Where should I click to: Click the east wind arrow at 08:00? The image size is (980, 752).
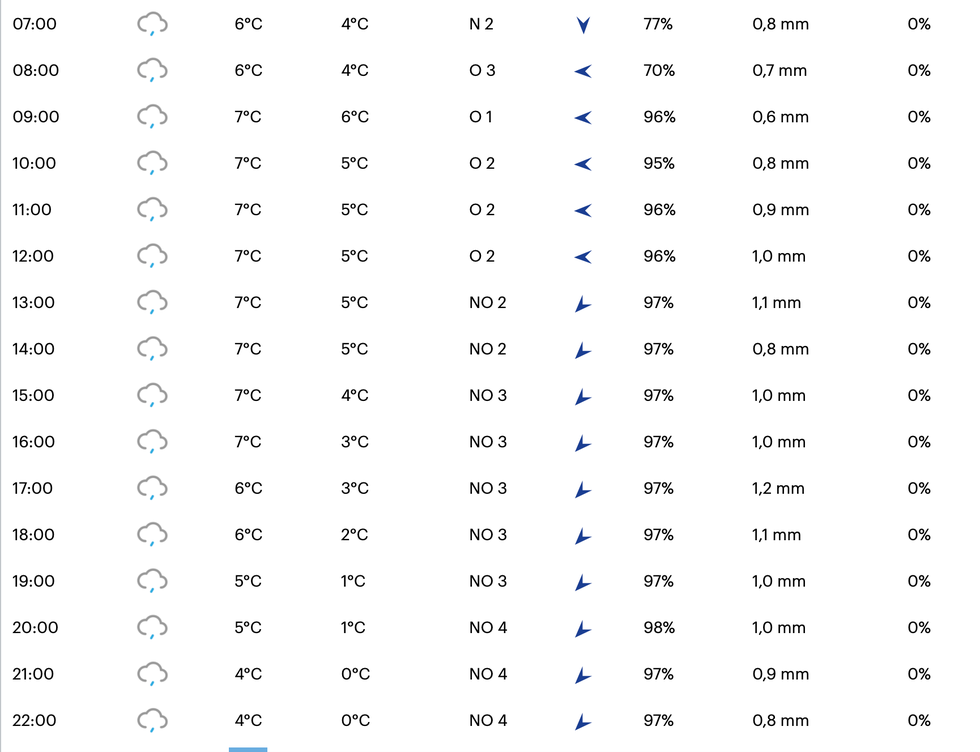click(583, 71)
